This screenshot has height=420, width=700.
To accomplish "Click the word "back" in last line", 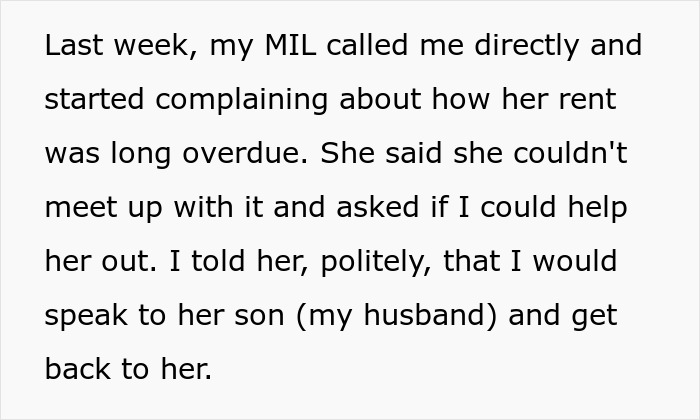I will point(78,369).
